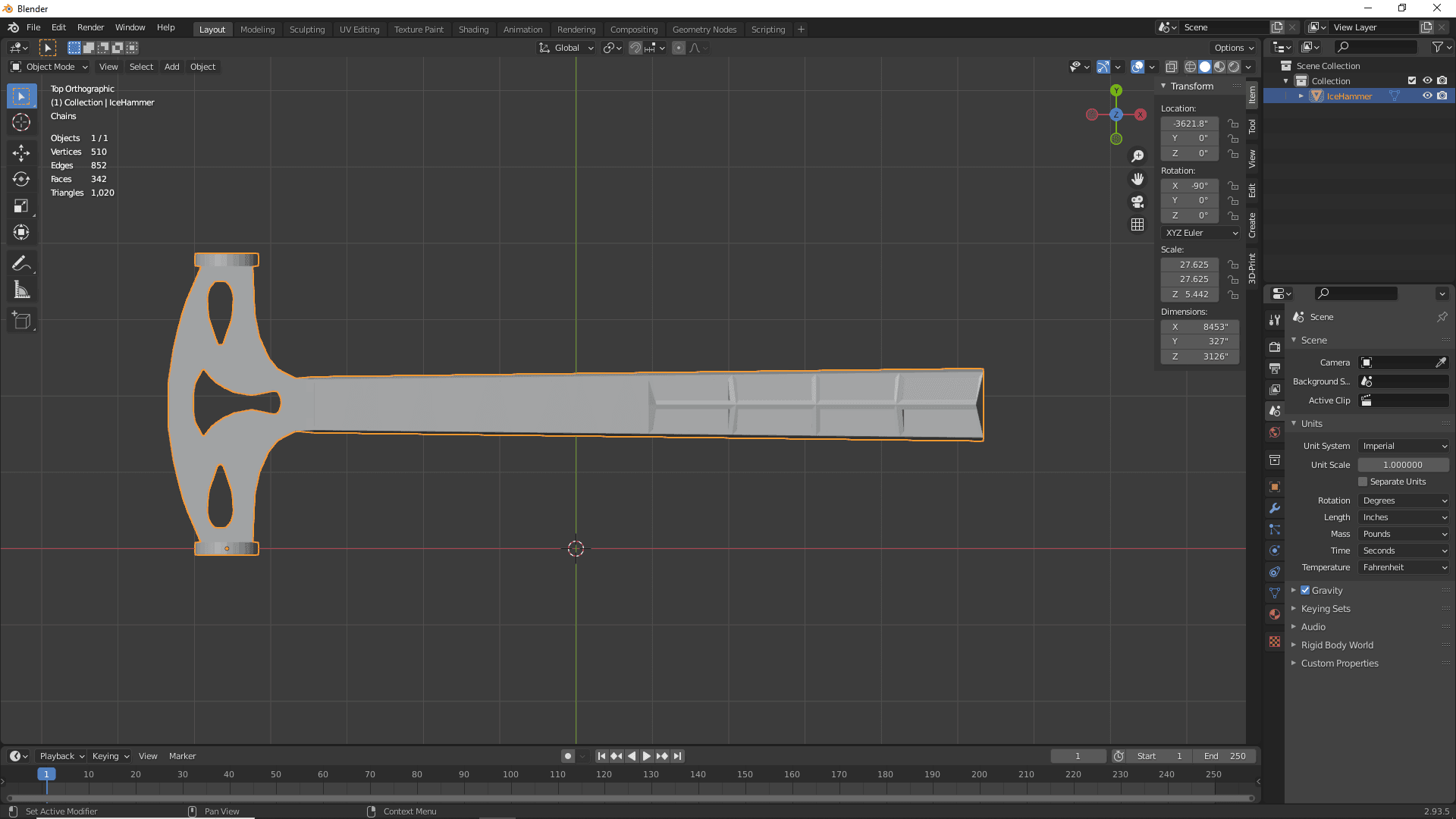This screenshot has height=819, width=1456.
Task: Play the animation
Action: (x=647, y=756)
